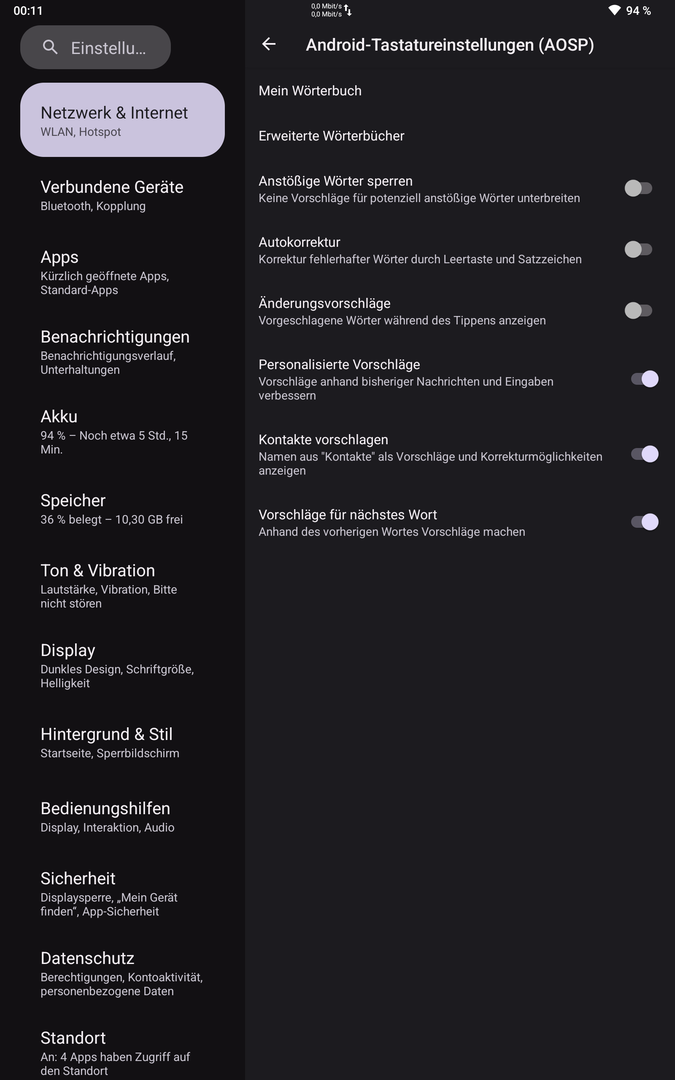
Task: Open Erweiterte Wörterbücher
Action: [x=331, y=136]
